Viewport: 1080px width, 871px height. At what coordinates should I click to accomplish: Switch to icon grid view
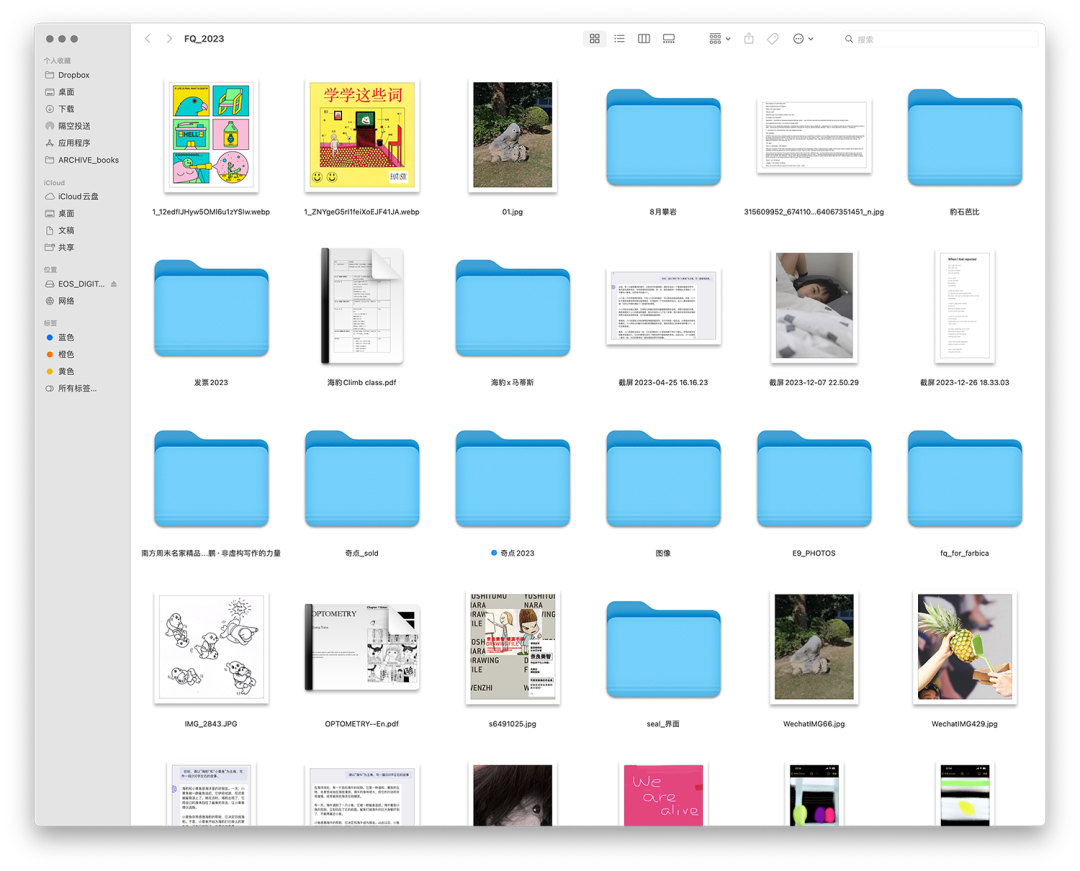(x=594, y=39)
